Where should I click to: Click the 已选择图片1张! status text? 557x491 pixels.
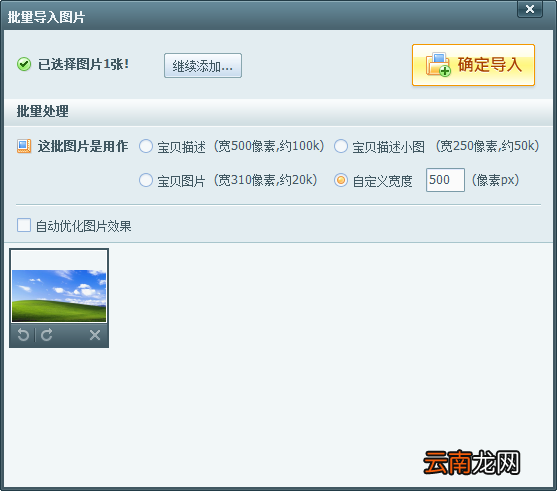tap(83, 65)
